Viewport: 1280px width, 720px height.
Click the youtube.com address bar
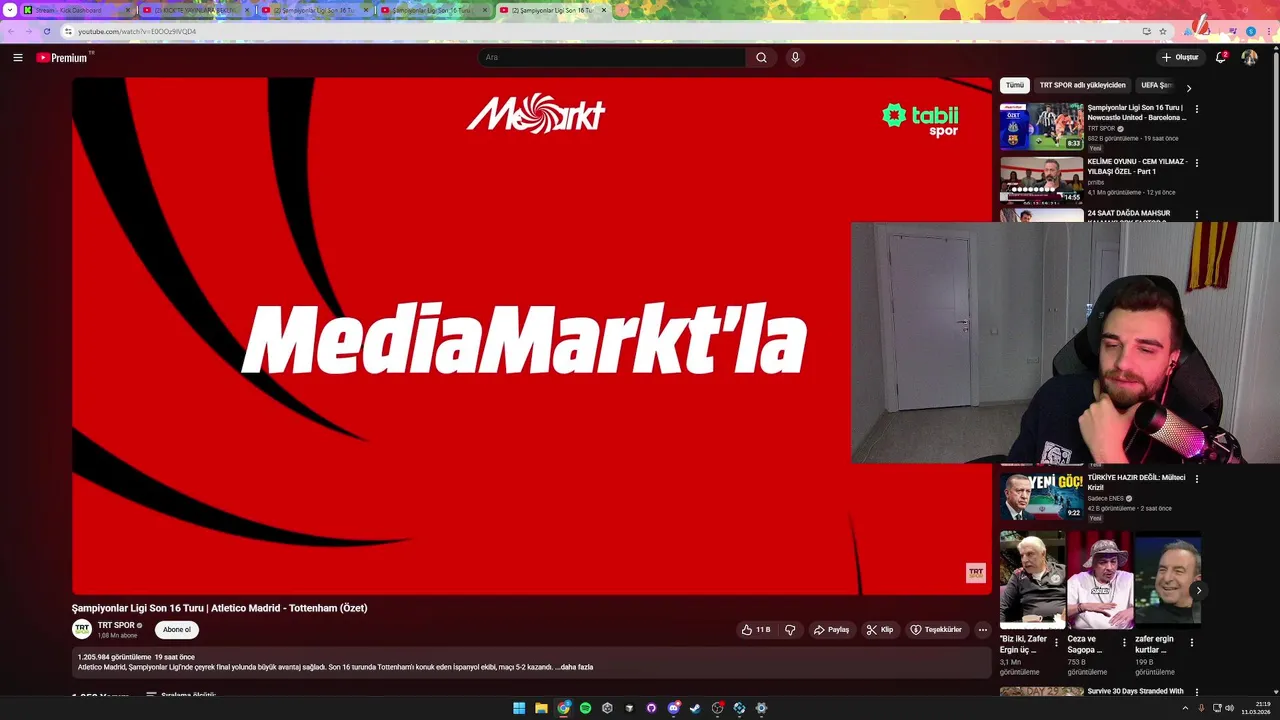tap(600, 31)
